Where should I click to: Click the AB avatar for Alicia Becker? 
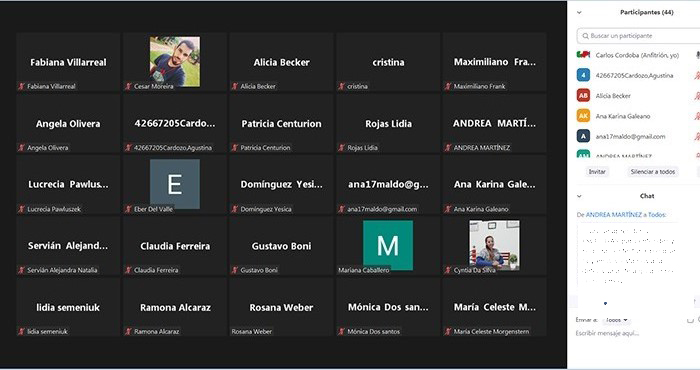pos(583,96)
